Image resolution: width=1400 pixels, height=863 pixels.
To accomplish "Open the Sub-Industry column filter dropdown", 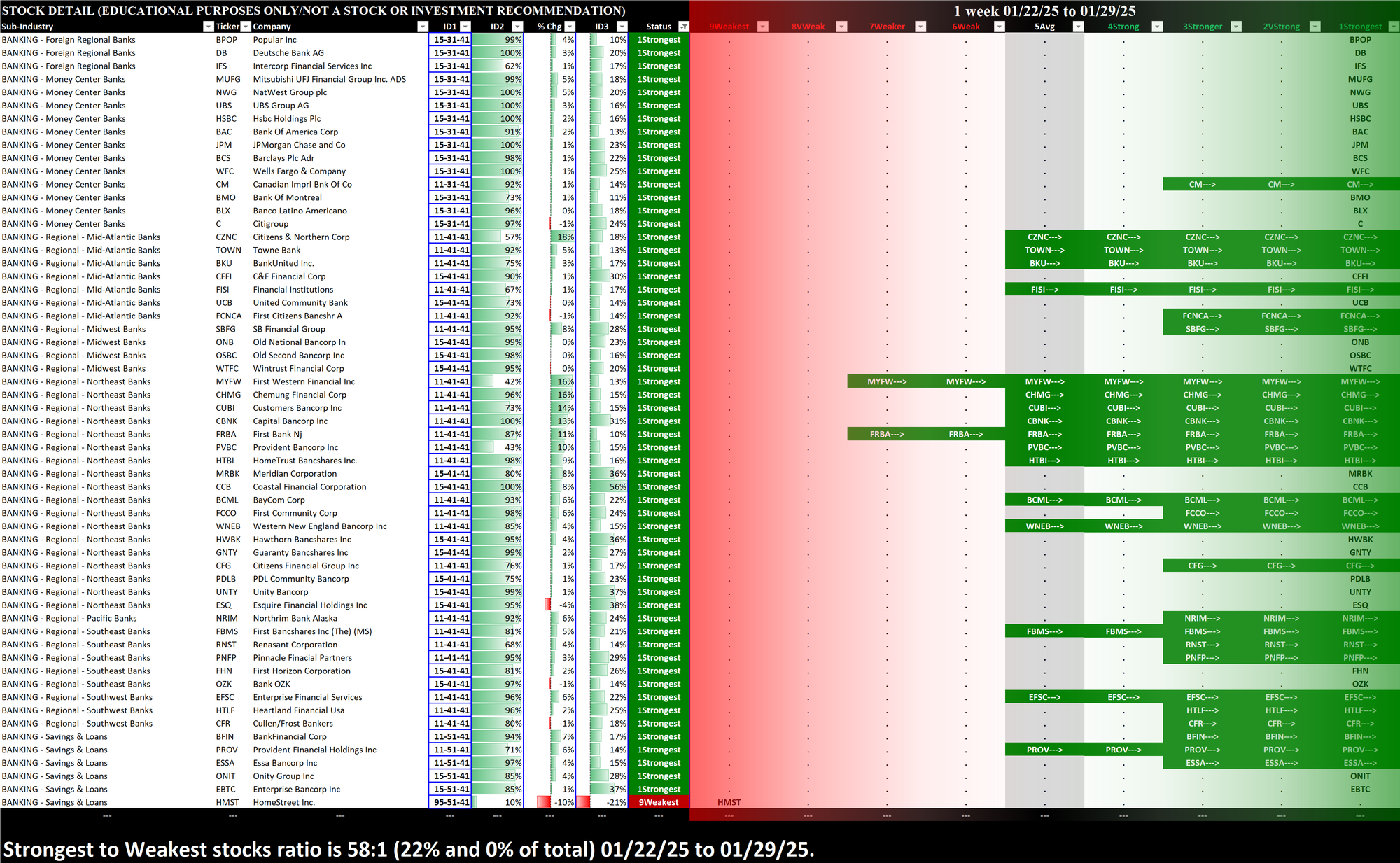I will tap(208, 27).
